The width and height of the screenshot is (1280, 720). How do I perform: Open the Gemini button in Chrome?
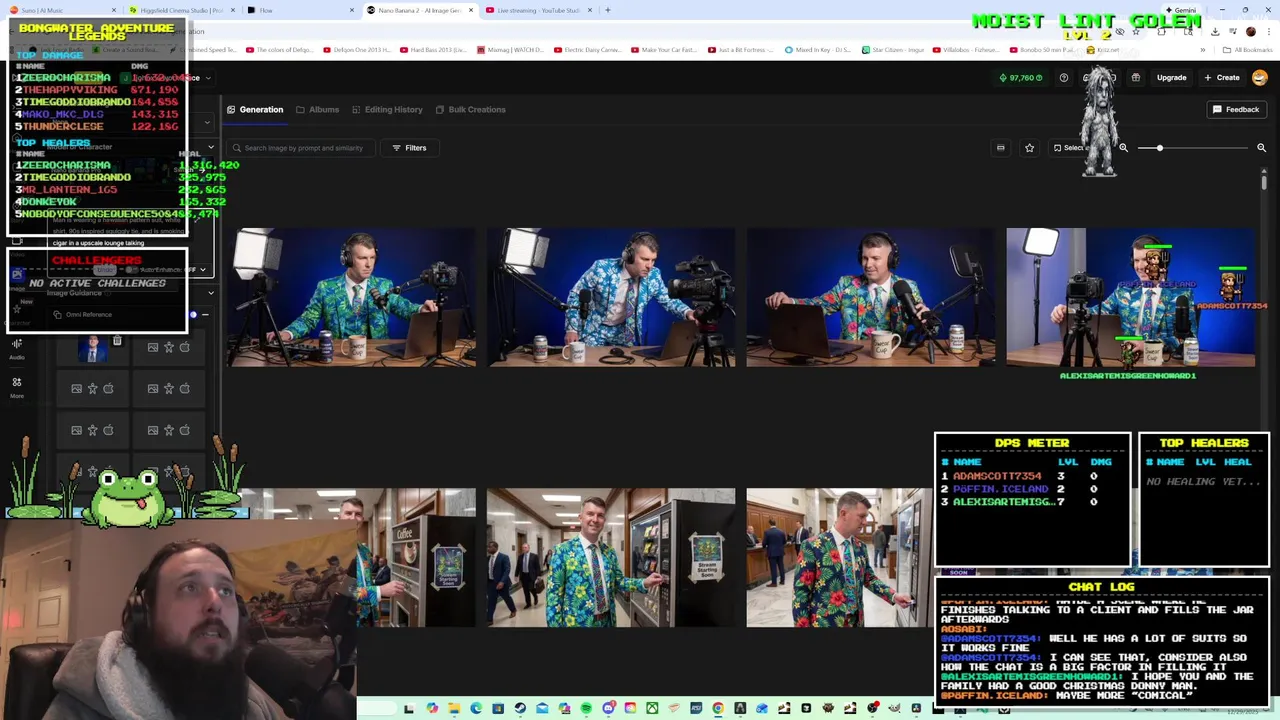click(1179, 10)
